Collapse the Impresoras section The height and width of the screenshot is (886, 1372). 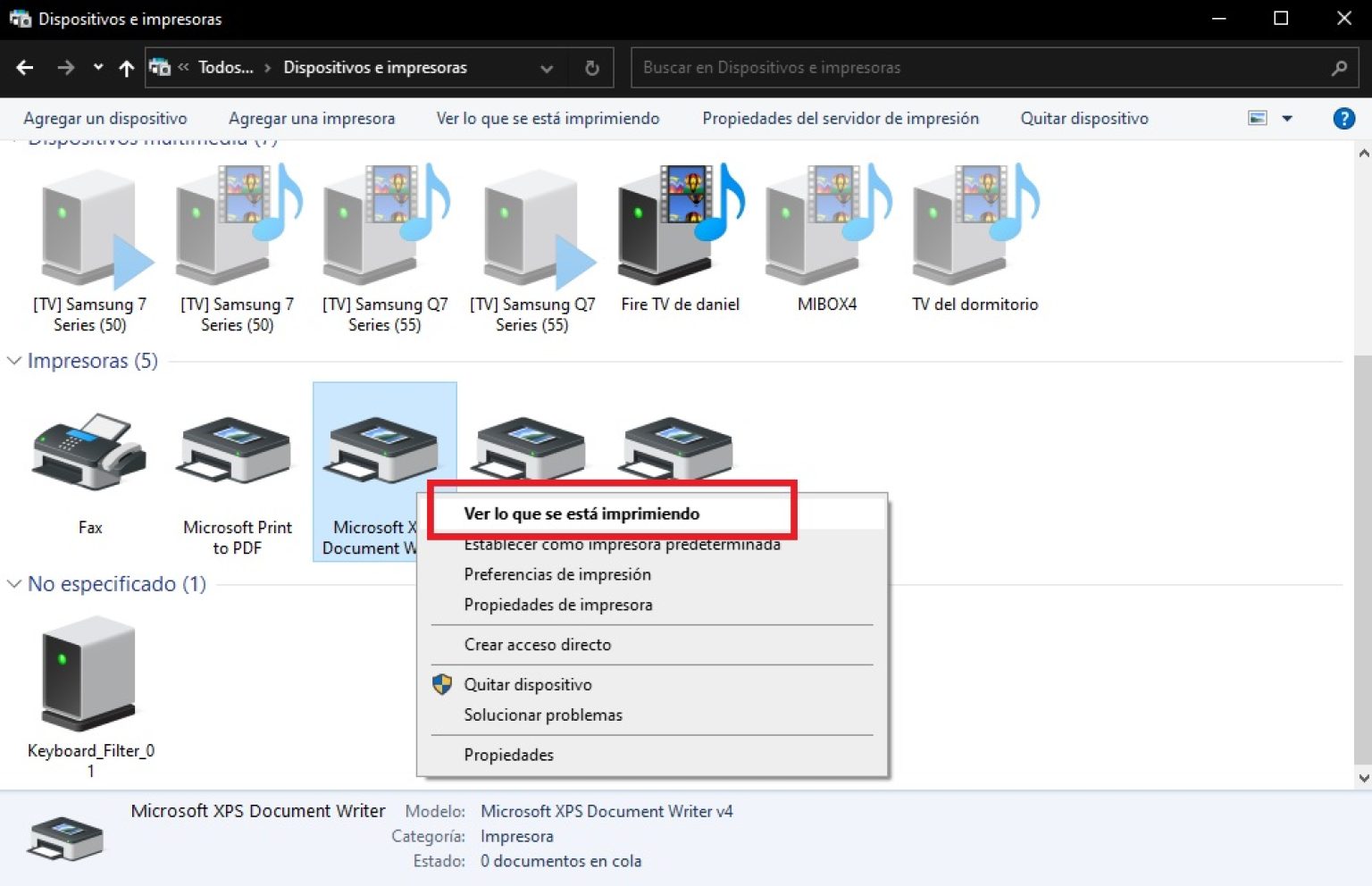[14, 361]
